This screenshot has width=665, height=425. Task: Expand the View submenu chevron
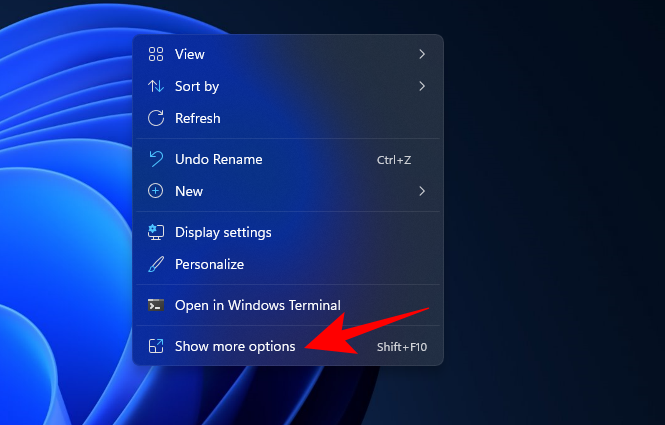pyautogui.click(x=422, y=54)
